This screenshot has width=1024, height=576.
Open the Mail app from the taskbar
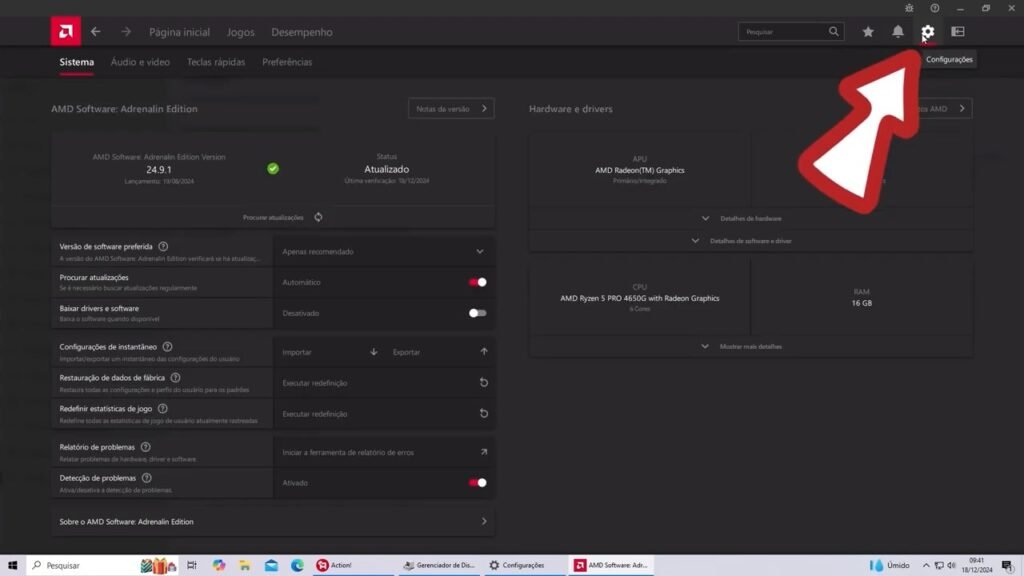tap(271, 565)
